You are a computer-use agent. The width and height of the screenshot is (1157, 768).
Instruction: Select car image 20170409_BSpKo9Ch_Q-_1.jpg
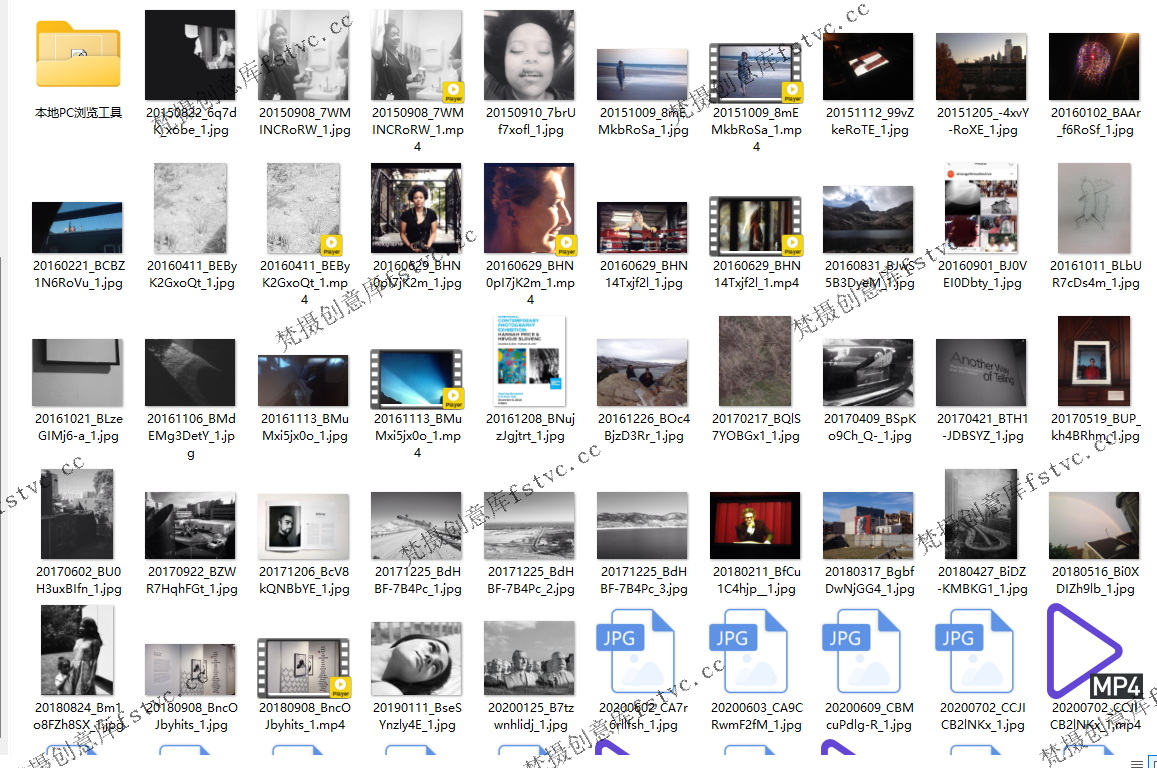point(868,373)
